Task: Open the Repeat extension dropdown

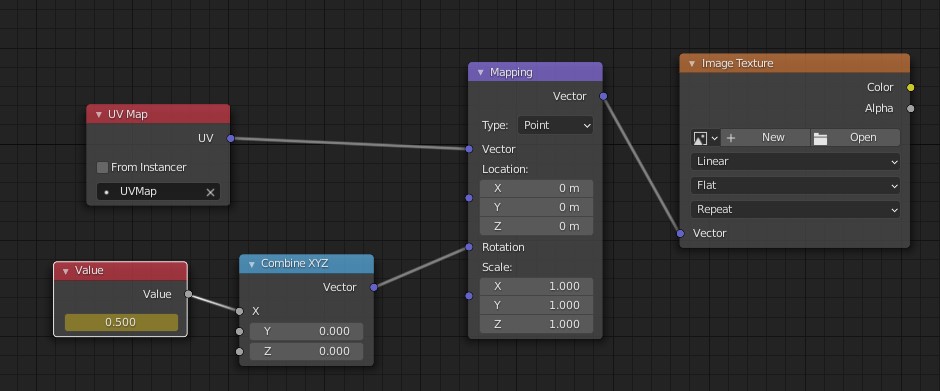Action: click(796, 209)
